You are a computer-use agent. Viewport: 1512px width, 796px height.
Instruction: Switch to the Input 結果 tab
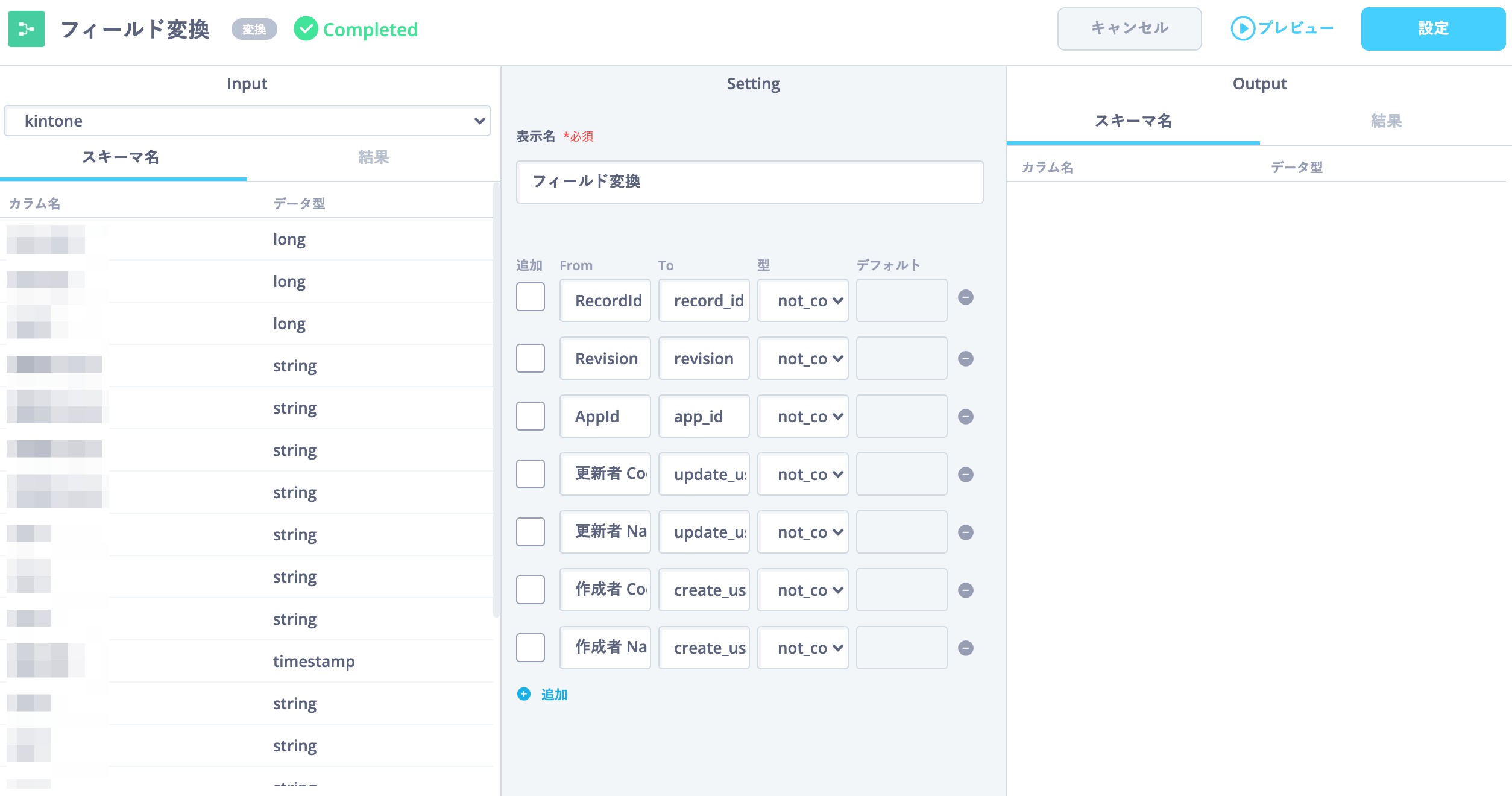tap(374, 157)
